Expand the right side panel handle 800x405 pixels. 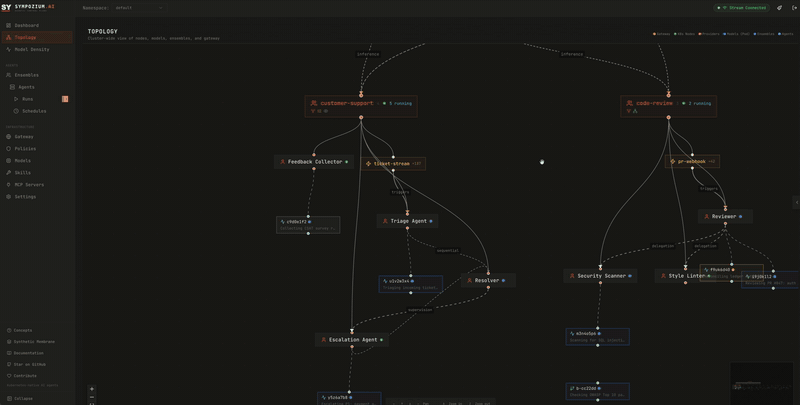796,202
